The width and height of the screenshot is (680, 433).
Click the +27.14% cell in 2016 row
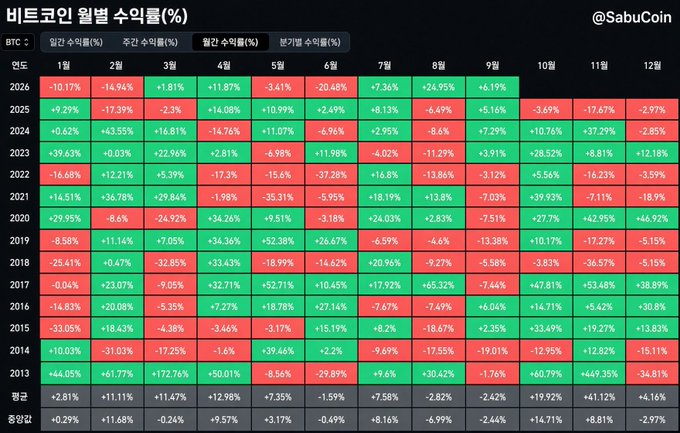(x=331, y=307)
